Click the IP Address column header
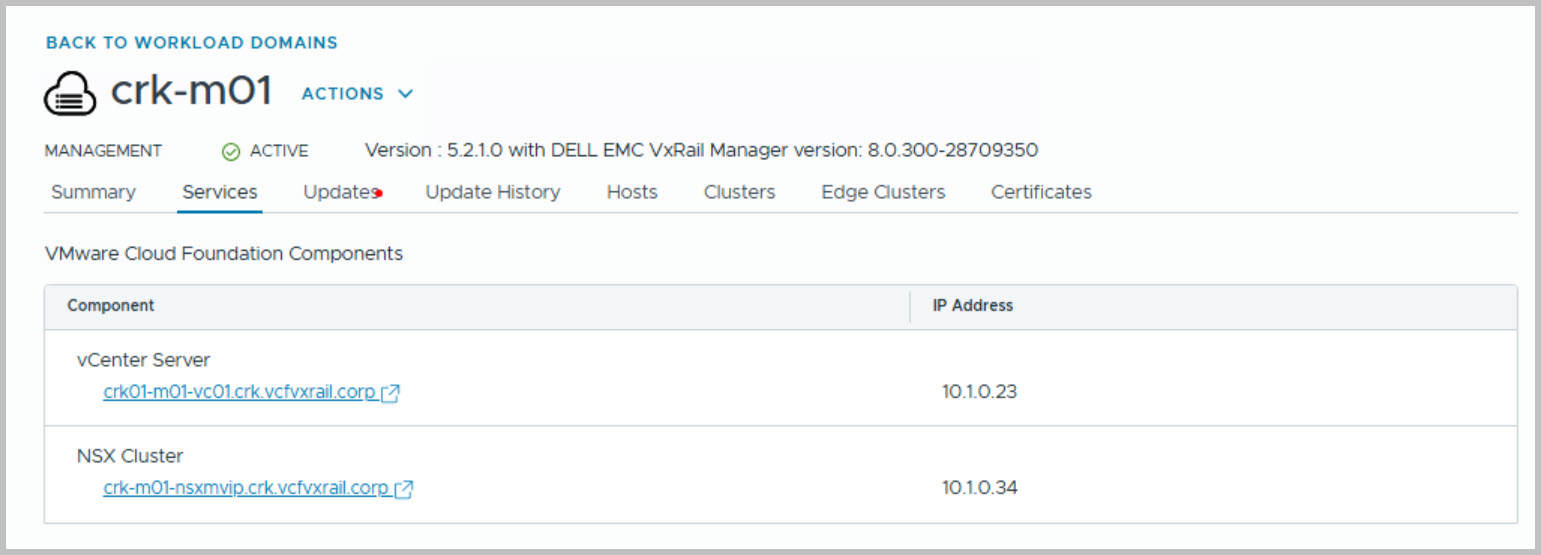The image size is (1541, 555). [x=973, y=306]
